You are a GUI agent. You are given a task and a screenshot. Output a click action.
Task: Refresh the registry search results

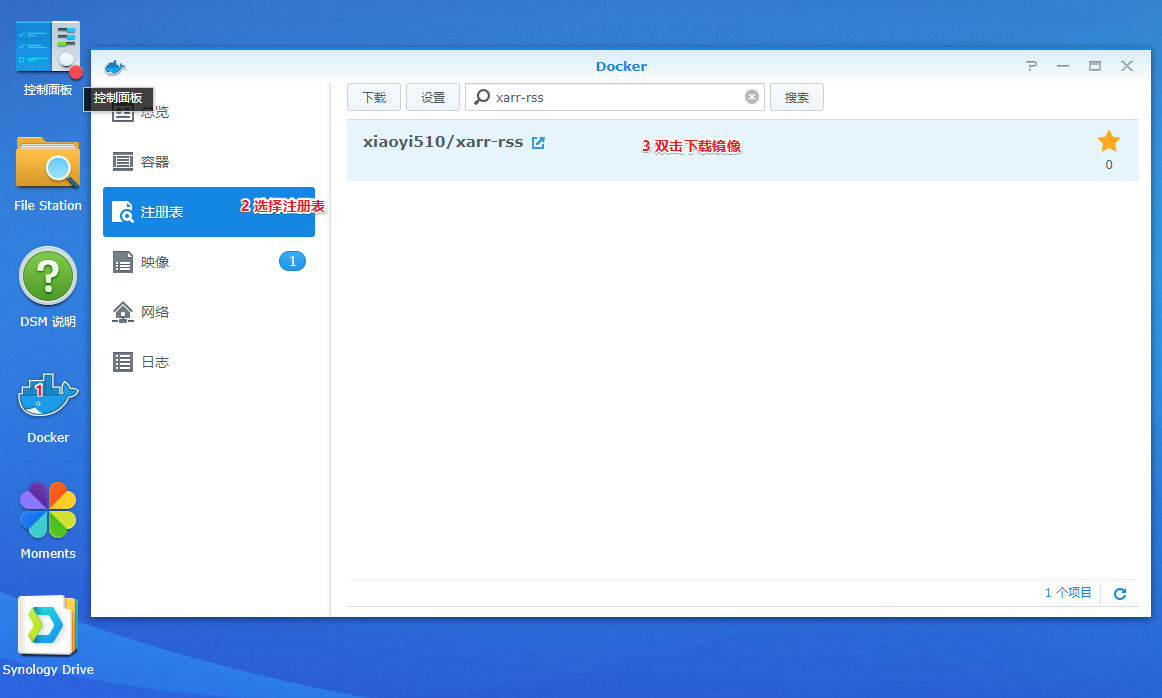click(x=1120, y=592)
